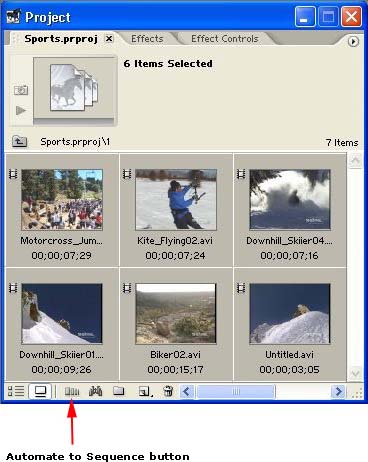Click the poster frame camera icon

[21, 90]
